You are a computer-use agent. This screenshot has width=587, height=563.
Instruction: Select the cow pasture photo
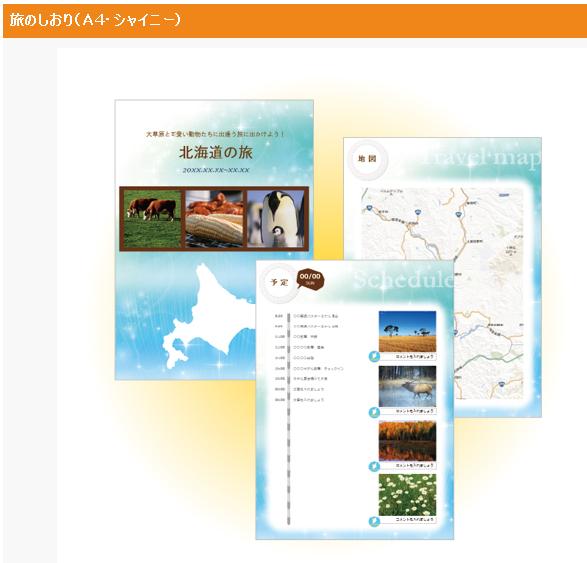[152, 219]
